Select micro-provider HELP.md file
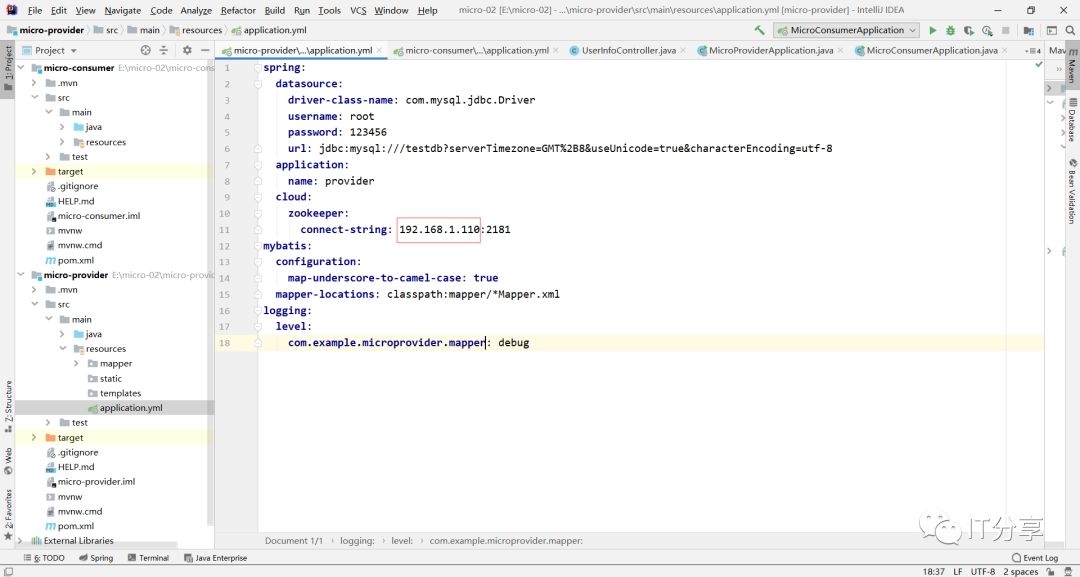 click(70, 467)
